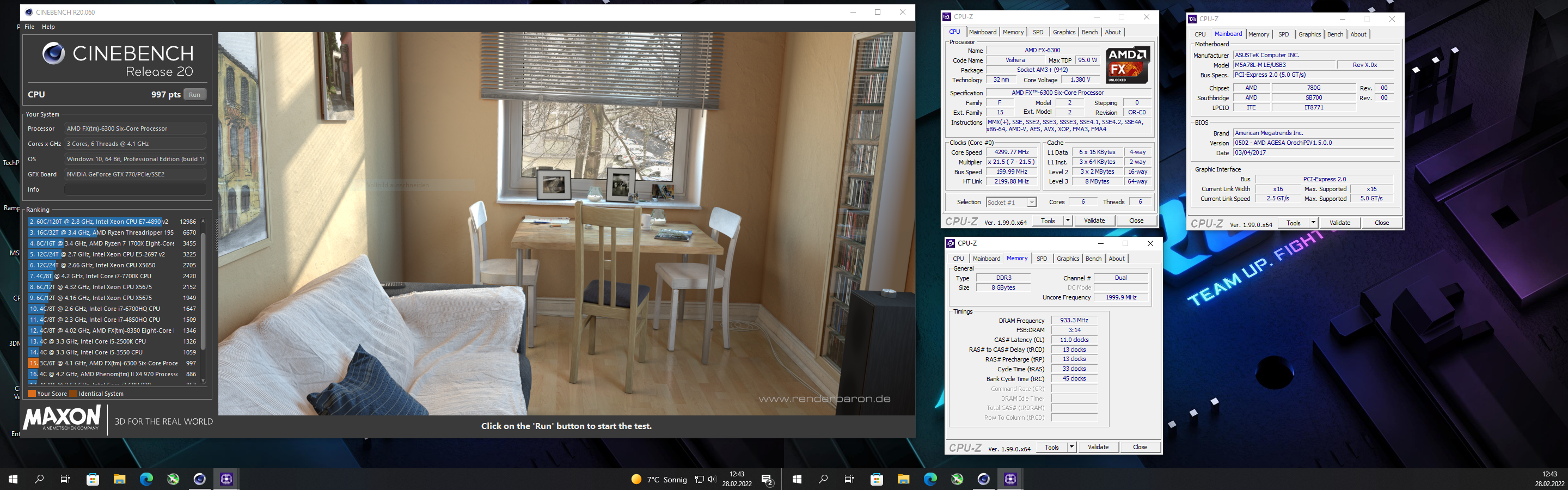Click the NVIDIA GeForce GTX 770 GFX Board field
1568x490 pixels.
135,174
